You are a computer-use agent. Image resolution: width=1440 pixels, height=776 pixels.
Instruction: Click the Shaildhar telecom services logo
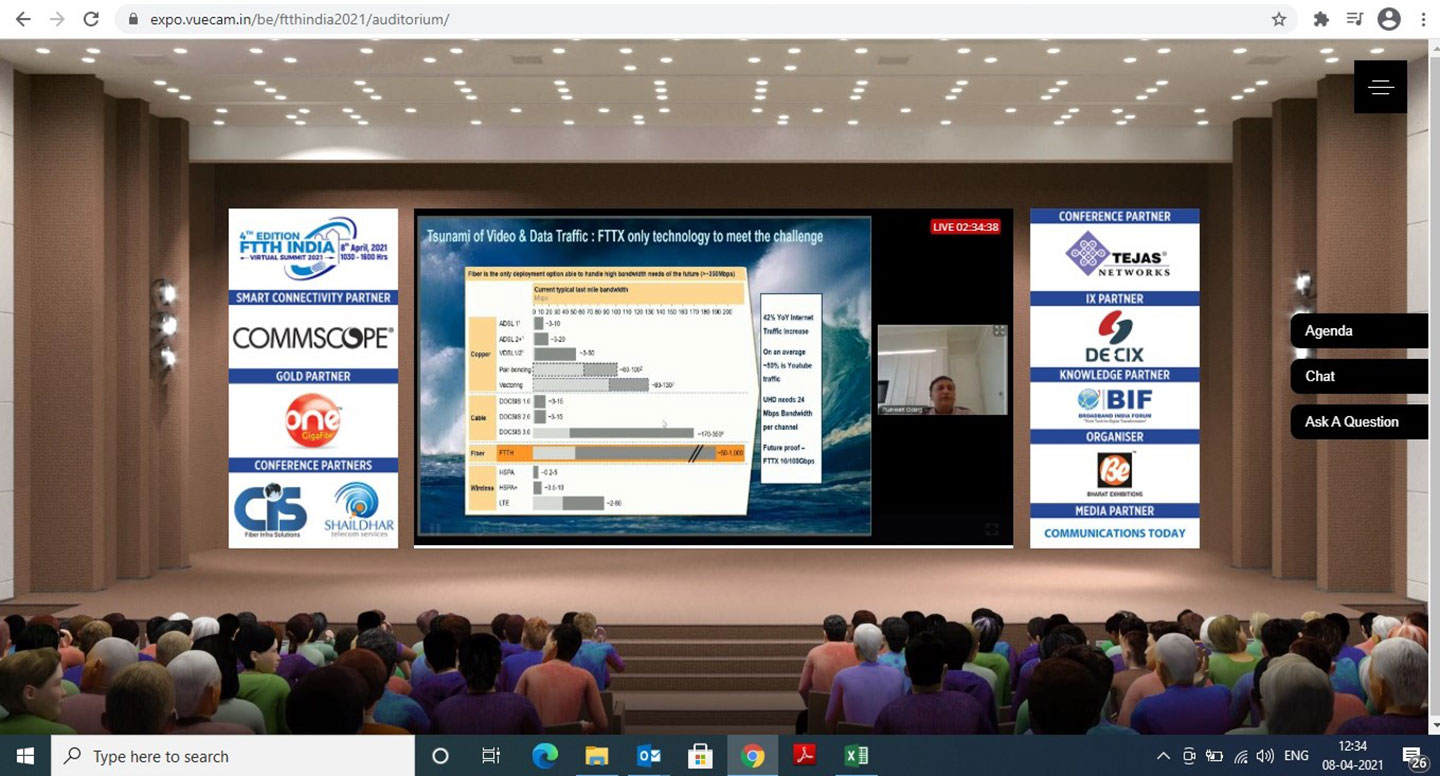[x=357, y=510]
